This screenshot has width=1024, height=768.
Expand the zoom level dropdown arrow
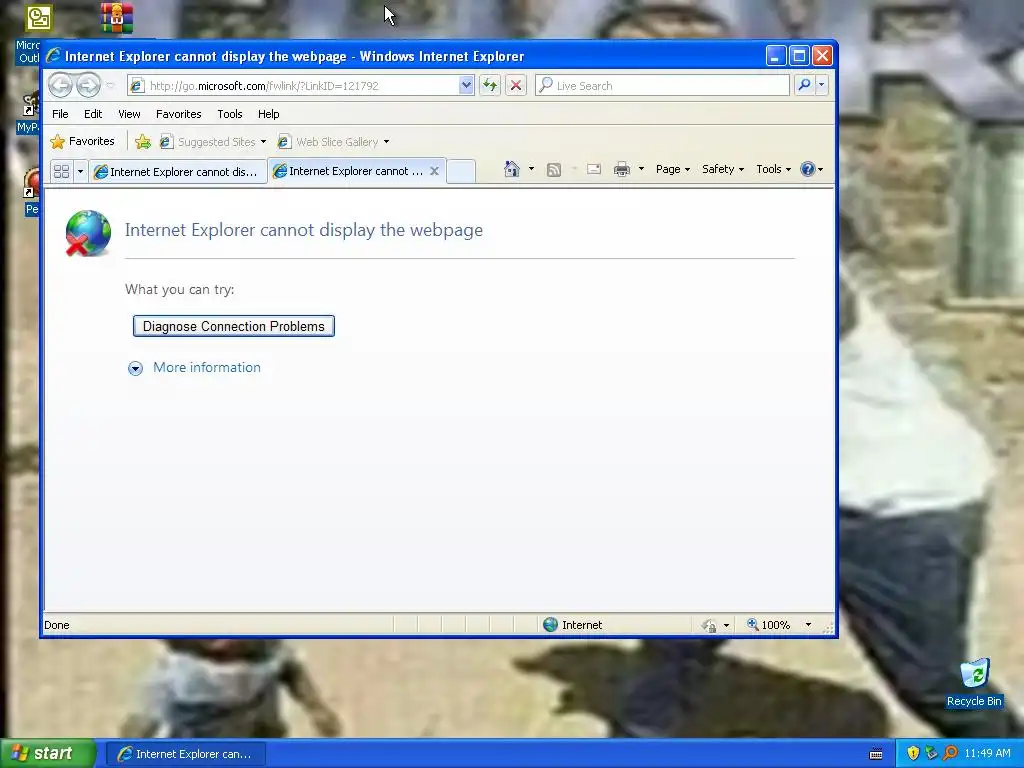[x=808, y=625]
